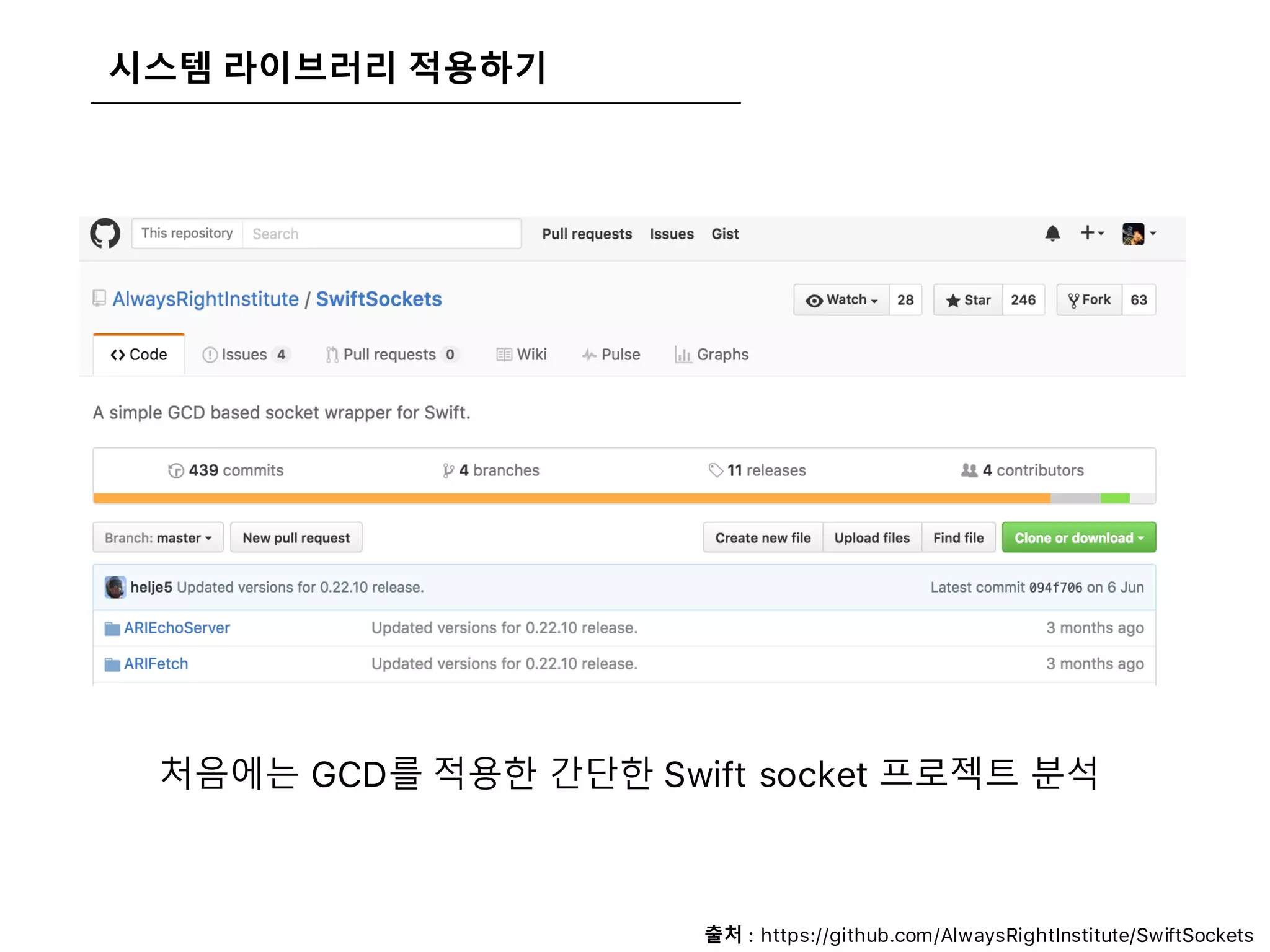Click the repository Search field
This screenshot has height=952, width=1270.
point(381,234)
